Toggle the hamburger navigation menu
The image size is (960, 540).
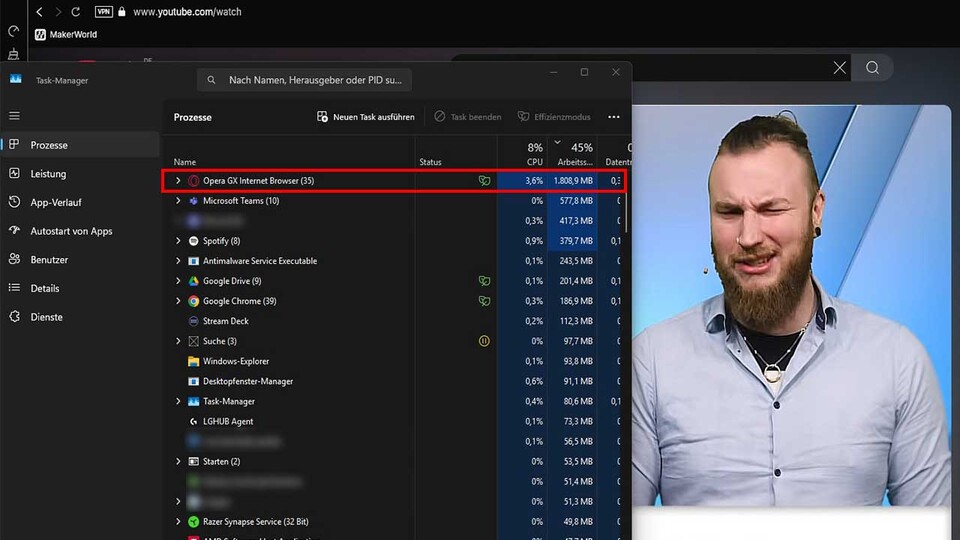pos(14,116)
